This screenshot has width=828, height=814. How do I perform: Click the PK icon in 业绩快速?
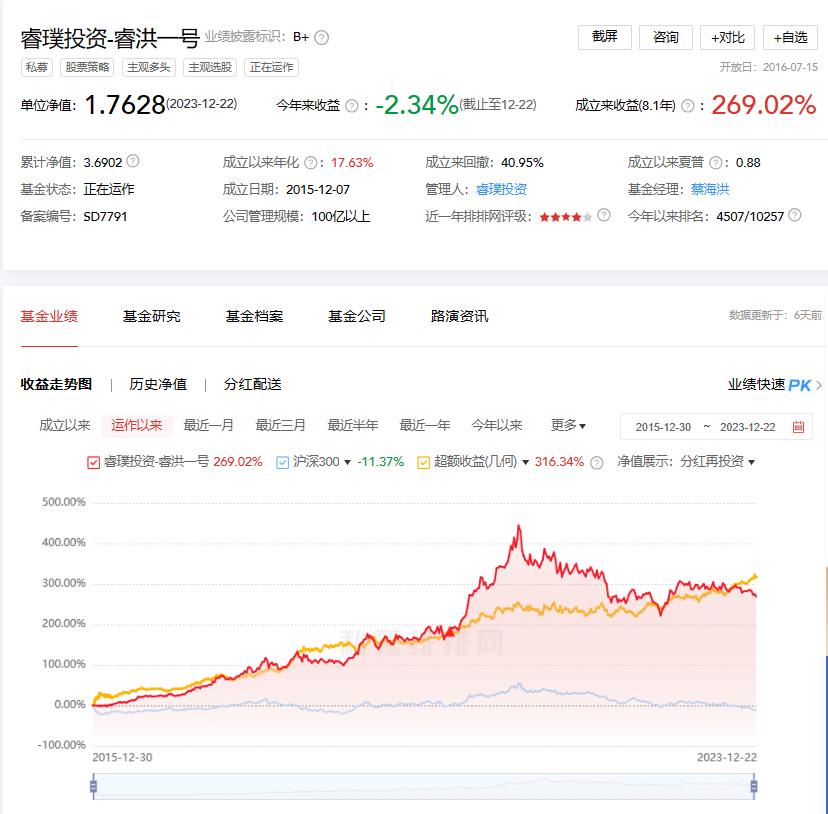(x=799, y=385)
